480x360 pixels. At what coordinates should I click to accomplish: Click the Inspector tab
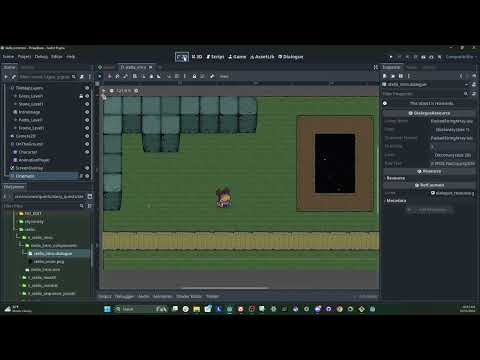(x=391, y=67)
